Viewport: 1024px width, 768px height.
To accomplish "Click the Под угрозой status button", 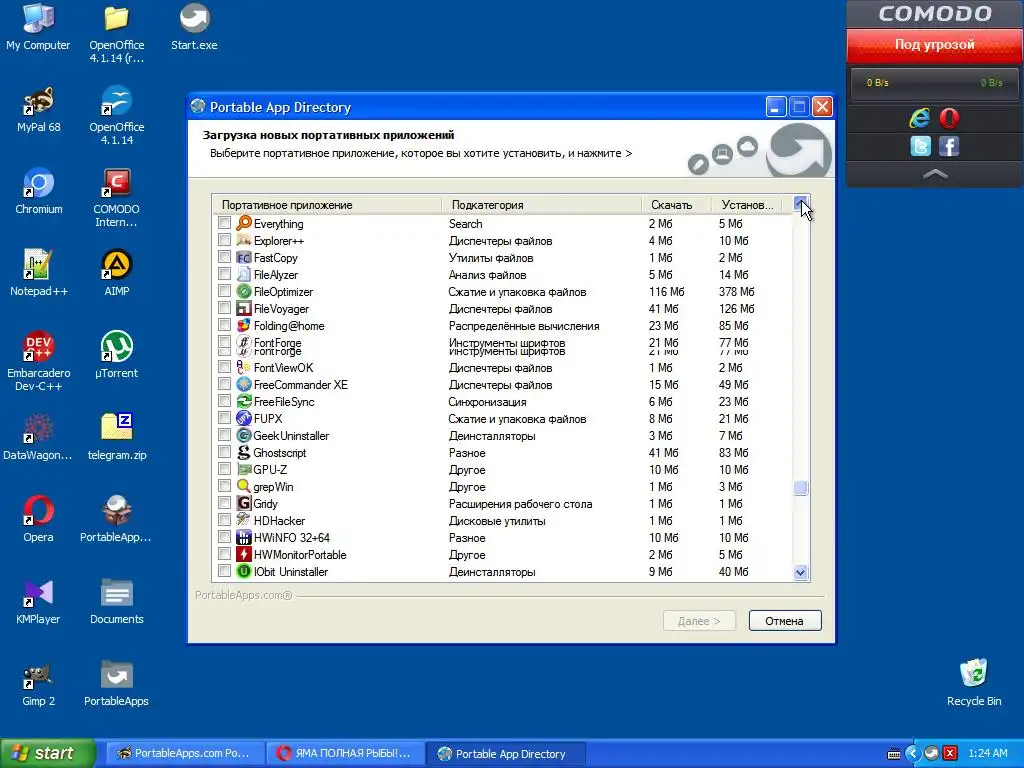I will [935, 45].
